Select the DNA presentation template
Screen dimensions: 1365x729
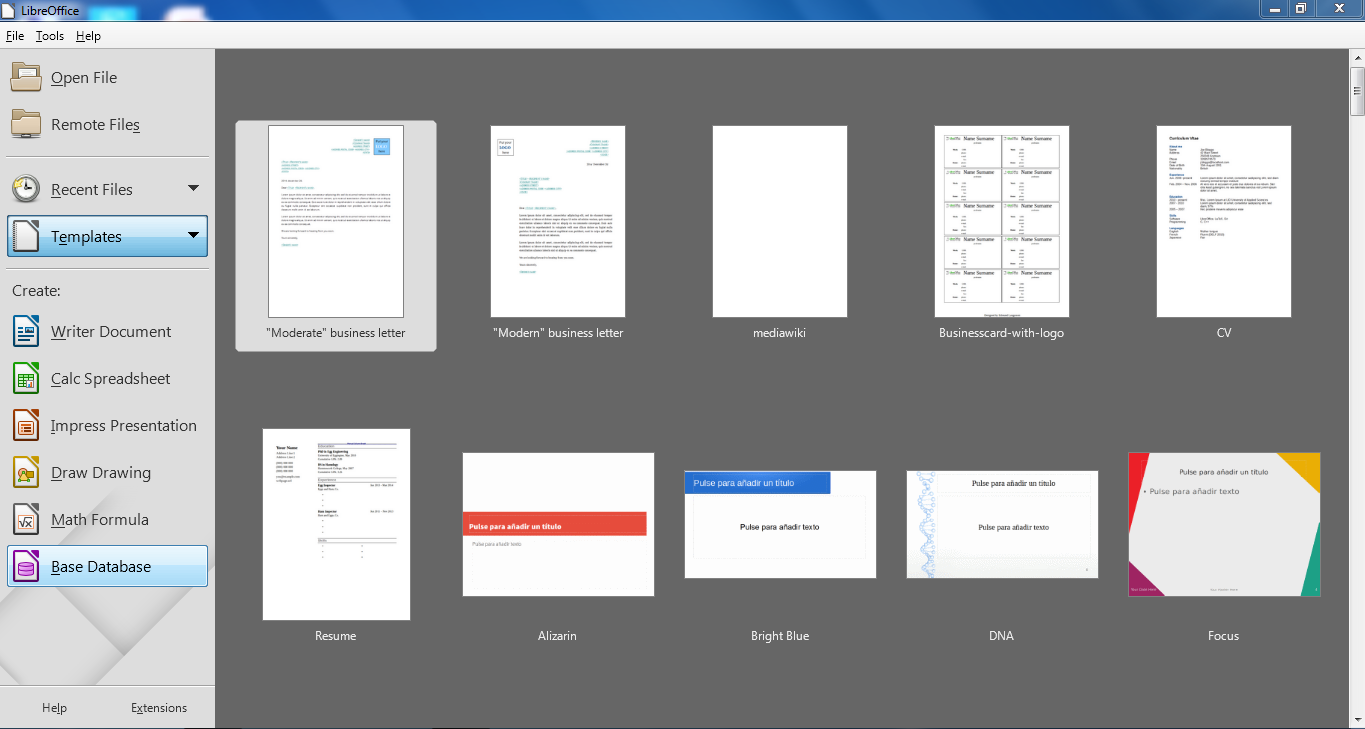(x=1001, y=524)
